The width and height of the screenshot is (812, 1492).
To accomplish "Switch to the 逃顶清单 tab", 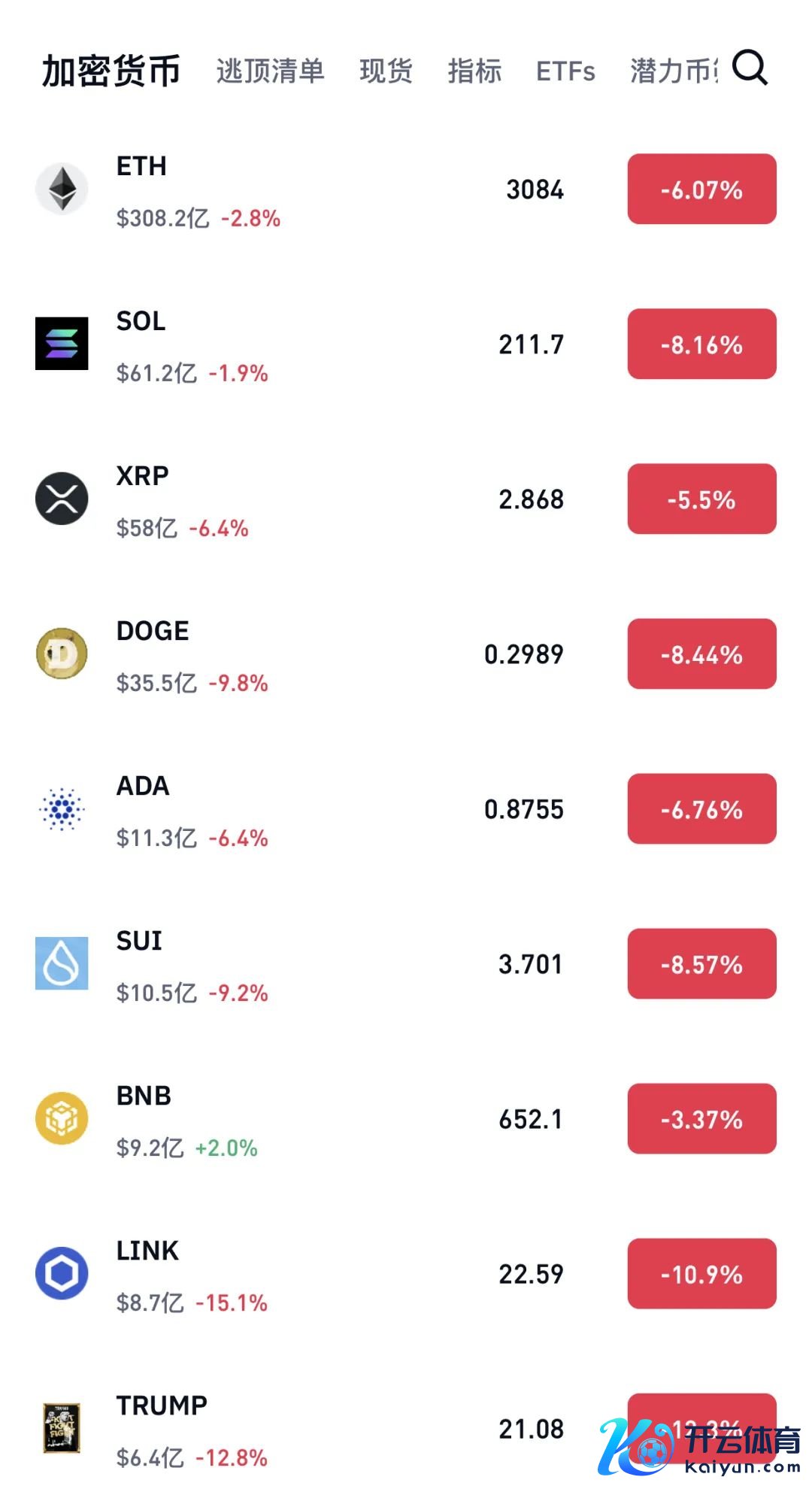I will pos(270,71).
